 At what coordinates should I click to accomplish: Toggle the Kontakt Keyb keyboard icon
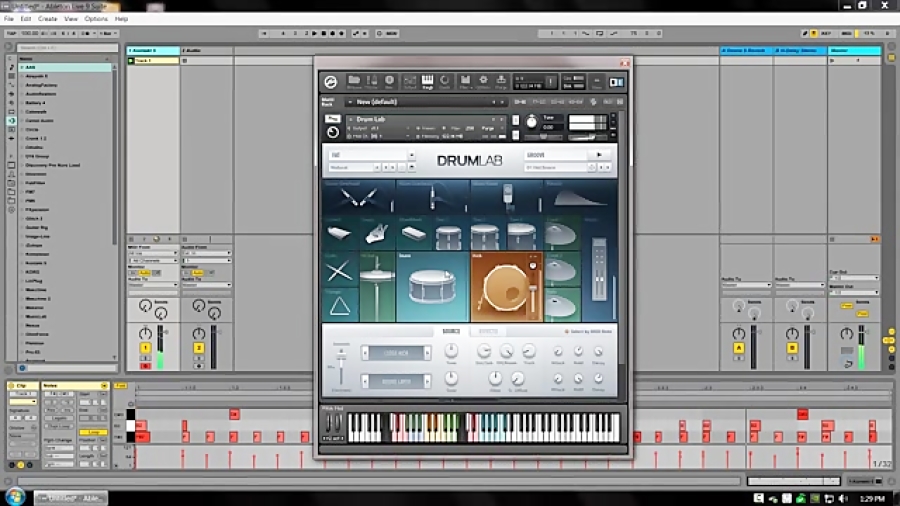click(x=428, y=81)
